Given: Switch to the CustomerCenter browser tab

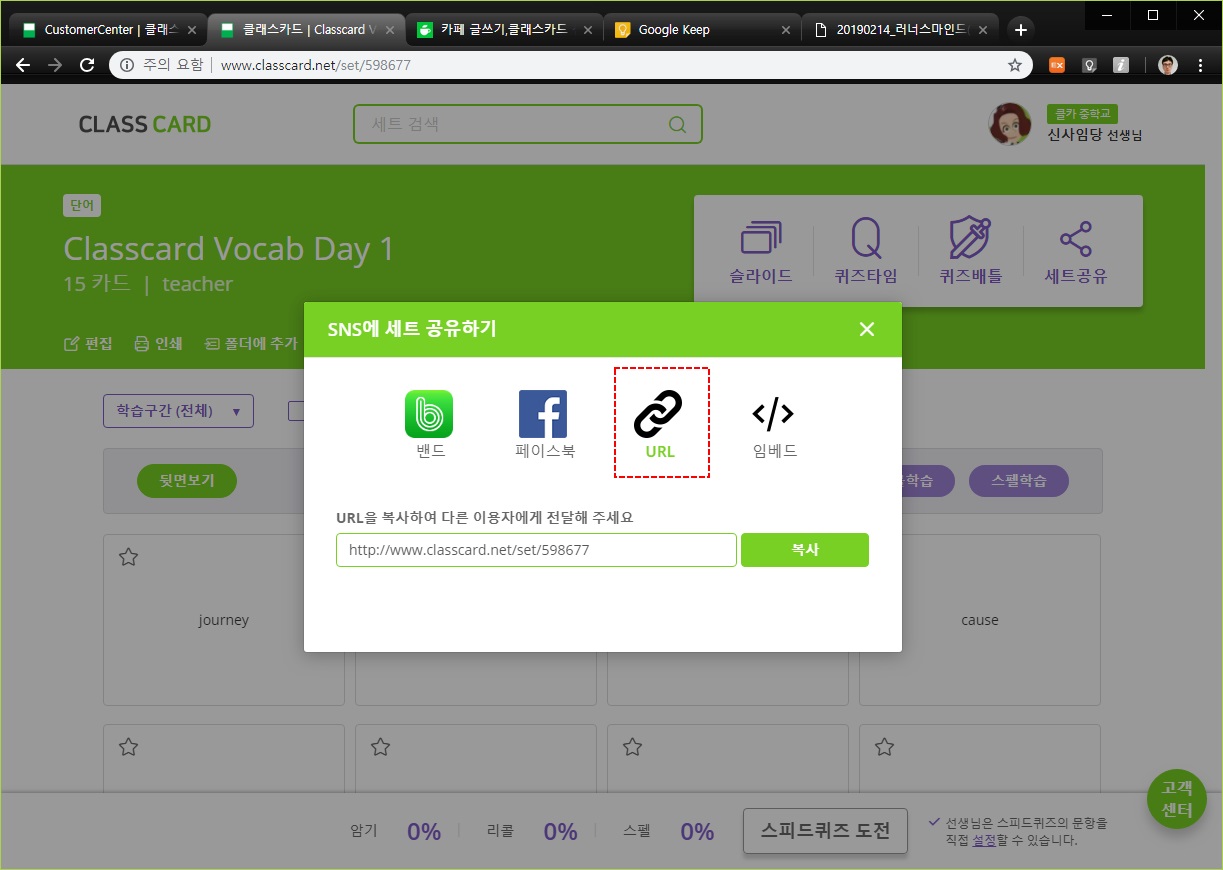Looking at the screenshot, I should click(110, 30).
